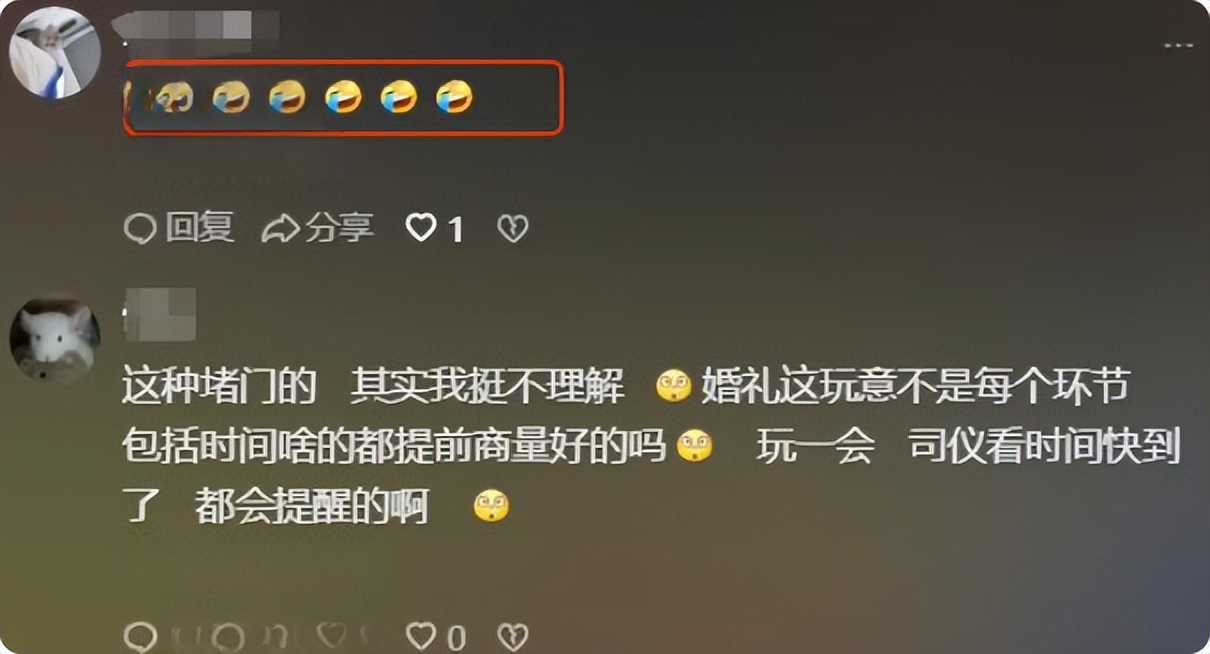This screenshot has height=654, width=1210.
Task: Dislike the emoji comment with broken heart
Action: pos(512,229)
